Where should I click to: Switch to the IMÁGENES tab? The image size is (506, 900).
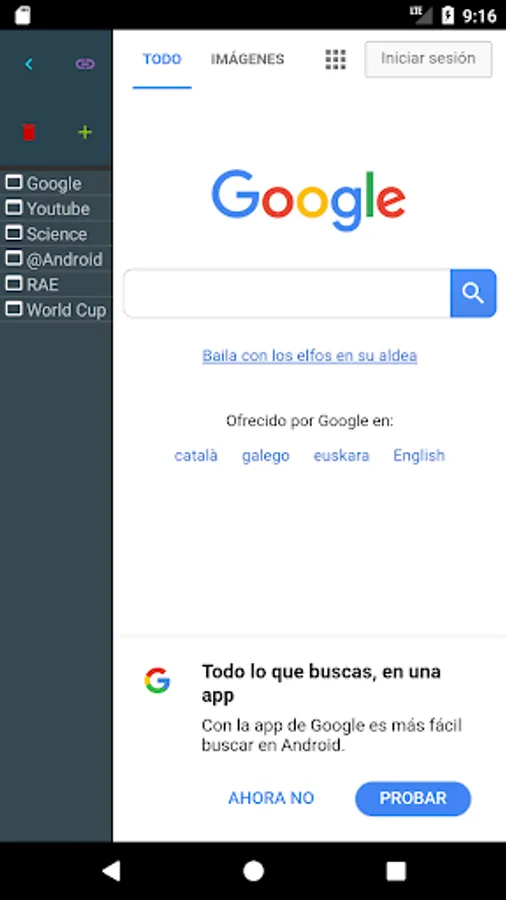247,59
